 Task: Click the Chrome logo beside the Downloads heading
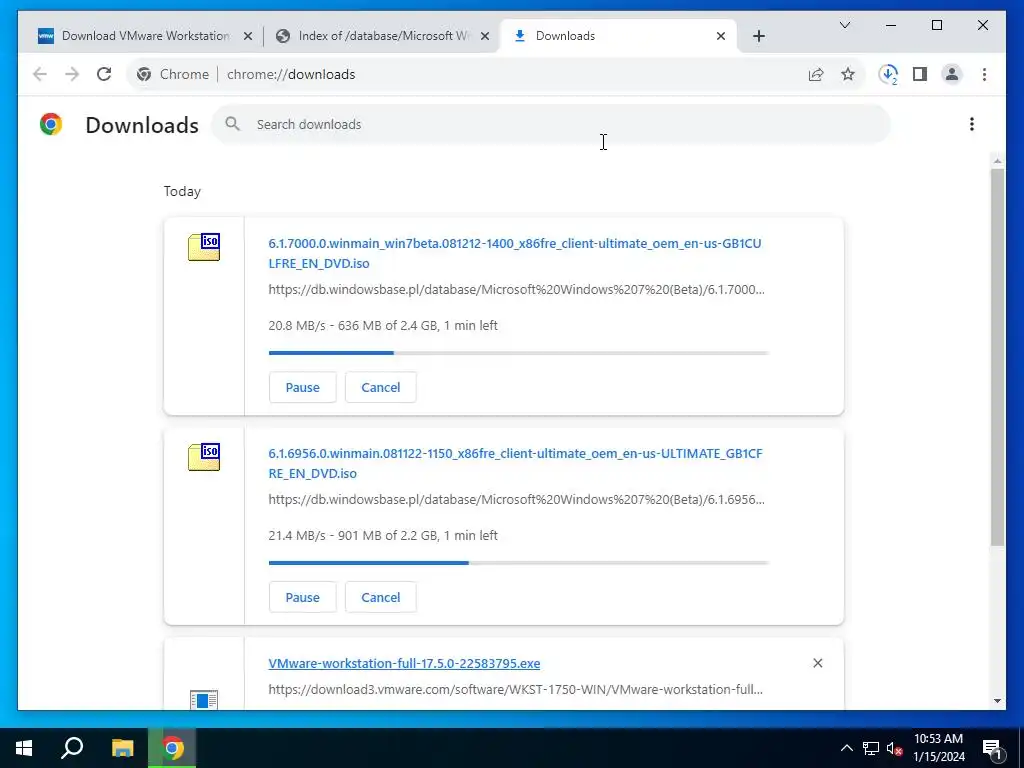(x=51, y=124)
